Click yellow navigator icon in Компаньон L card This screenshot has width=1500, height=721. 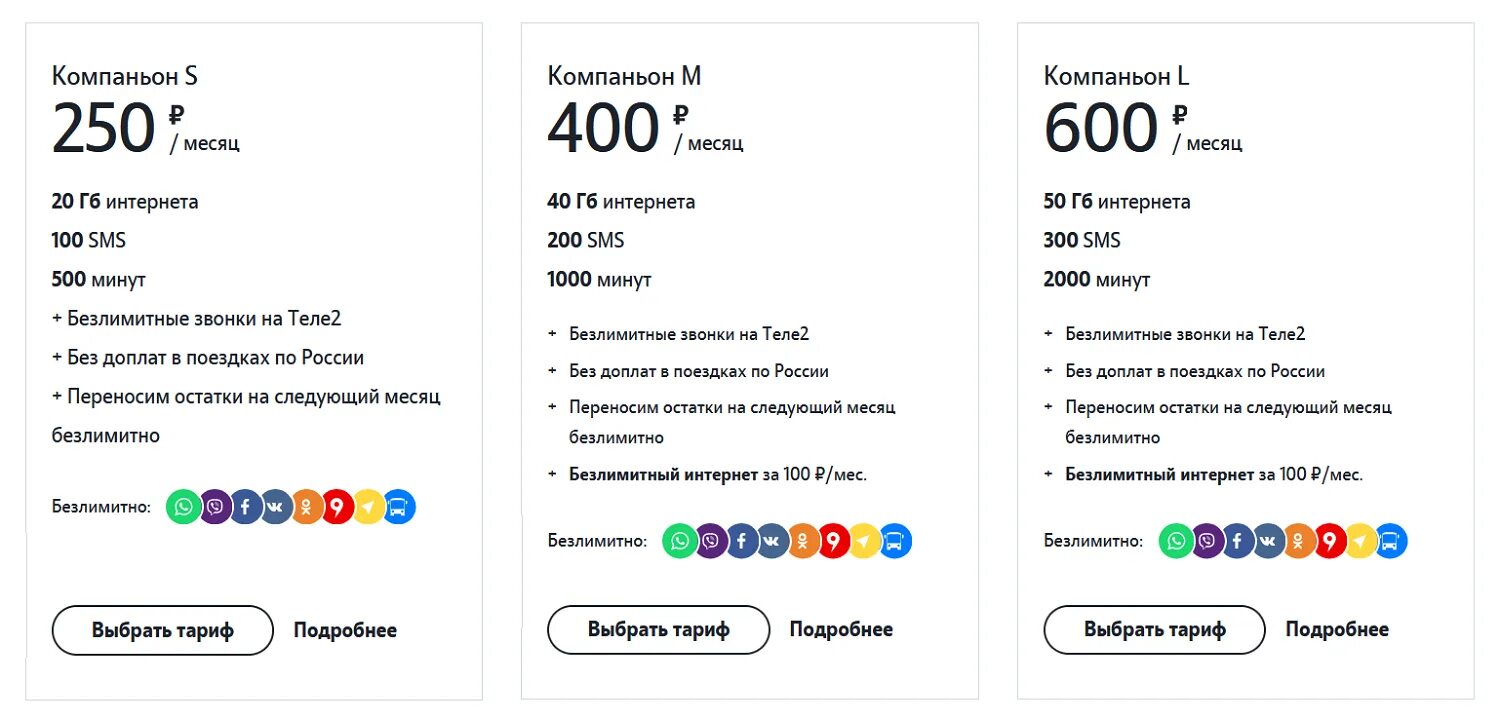[1360, 541]
